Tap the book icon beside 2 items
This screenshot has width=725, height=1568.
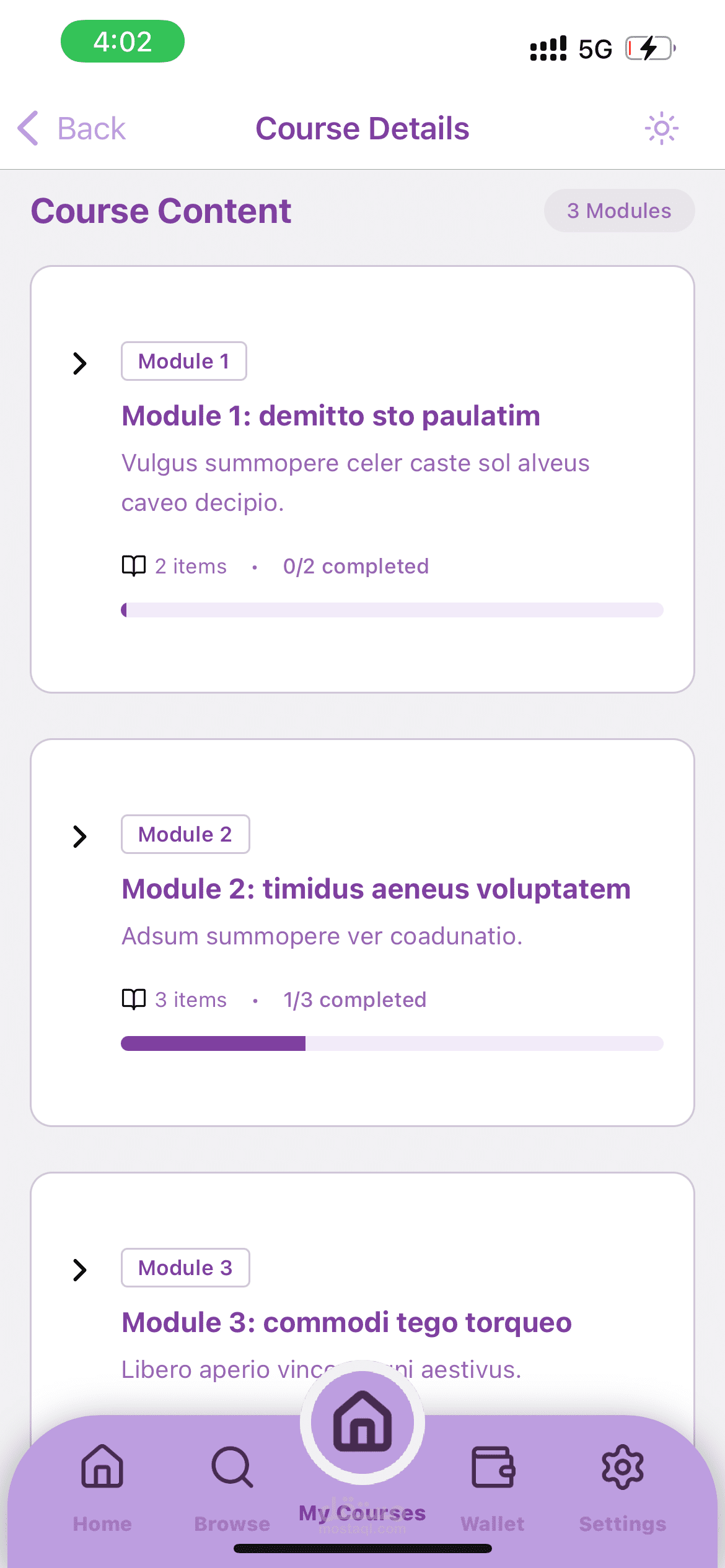[x=134, y=566]
